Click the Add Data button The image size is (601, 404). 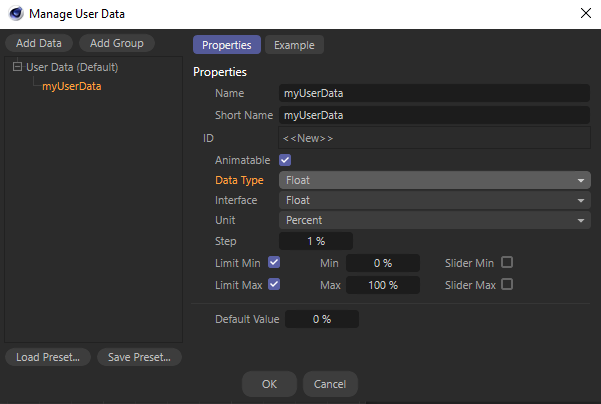39,43
